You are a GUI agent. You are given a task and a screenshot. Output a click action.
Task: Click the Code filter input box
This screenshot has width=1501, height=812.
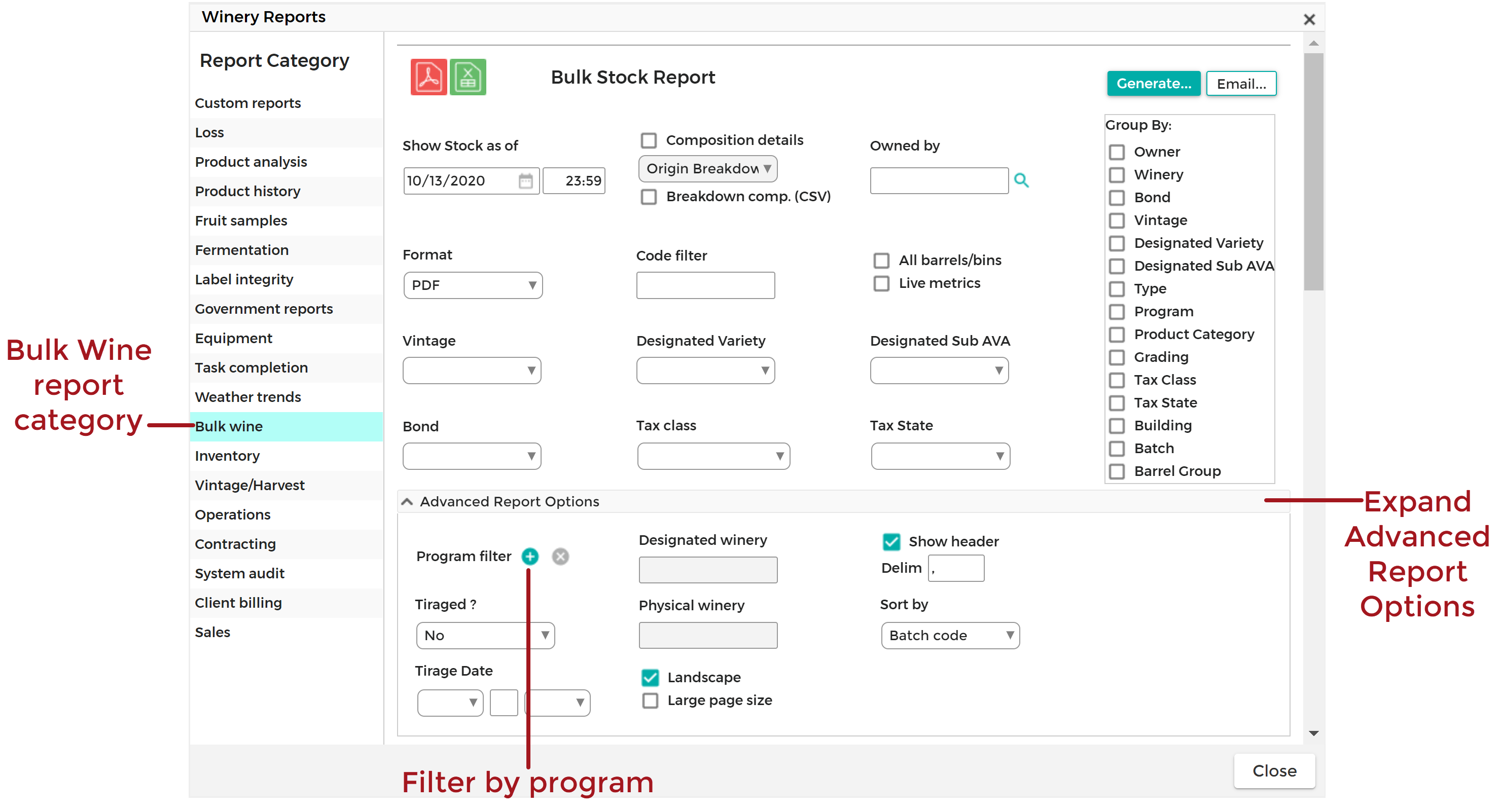click(x=705, y=285)
